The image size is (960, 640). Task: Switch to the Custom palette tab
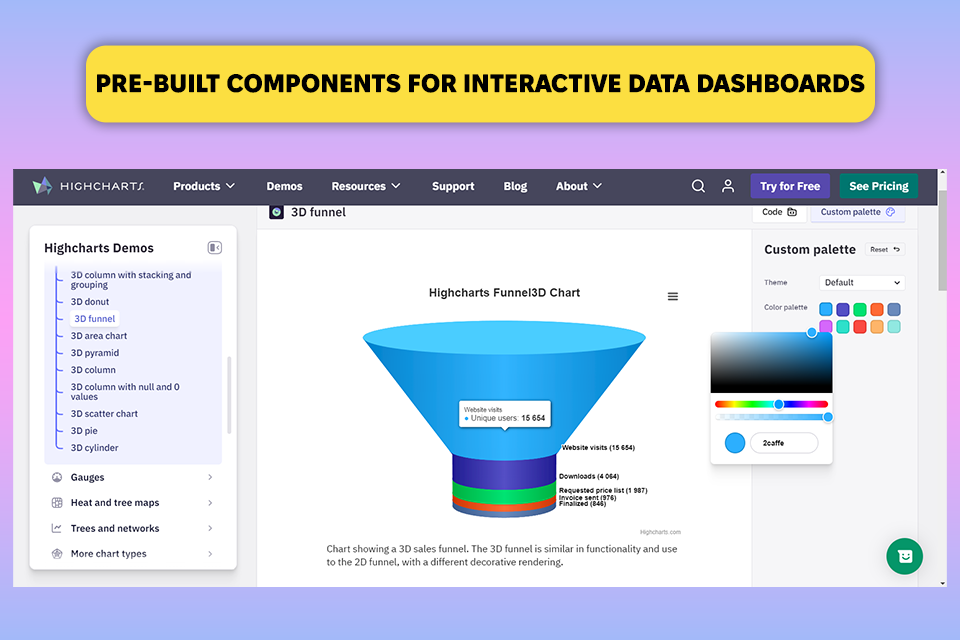[858, 212]
